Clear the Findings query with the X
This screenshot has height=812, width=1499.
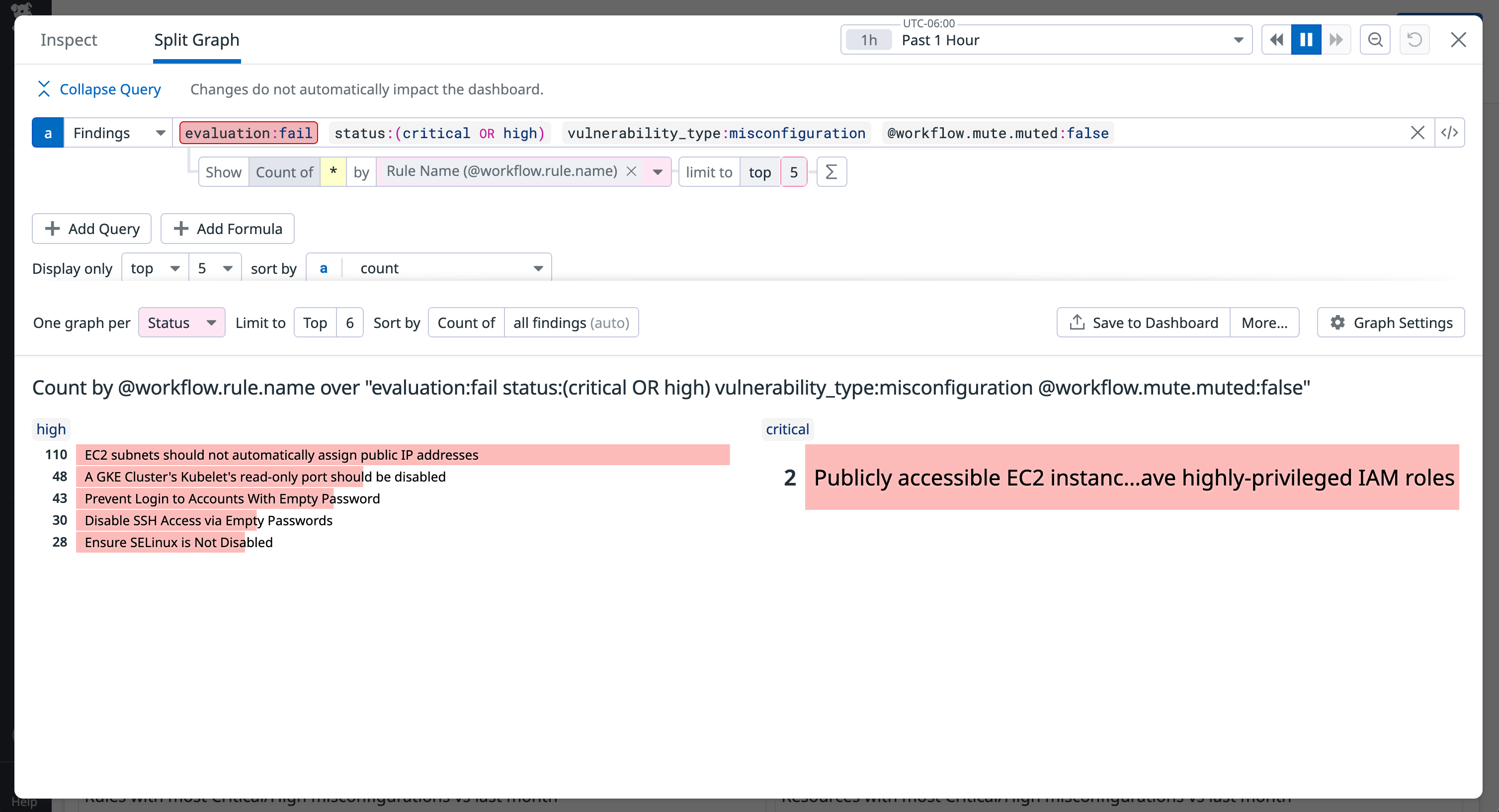coord(1417,133)
